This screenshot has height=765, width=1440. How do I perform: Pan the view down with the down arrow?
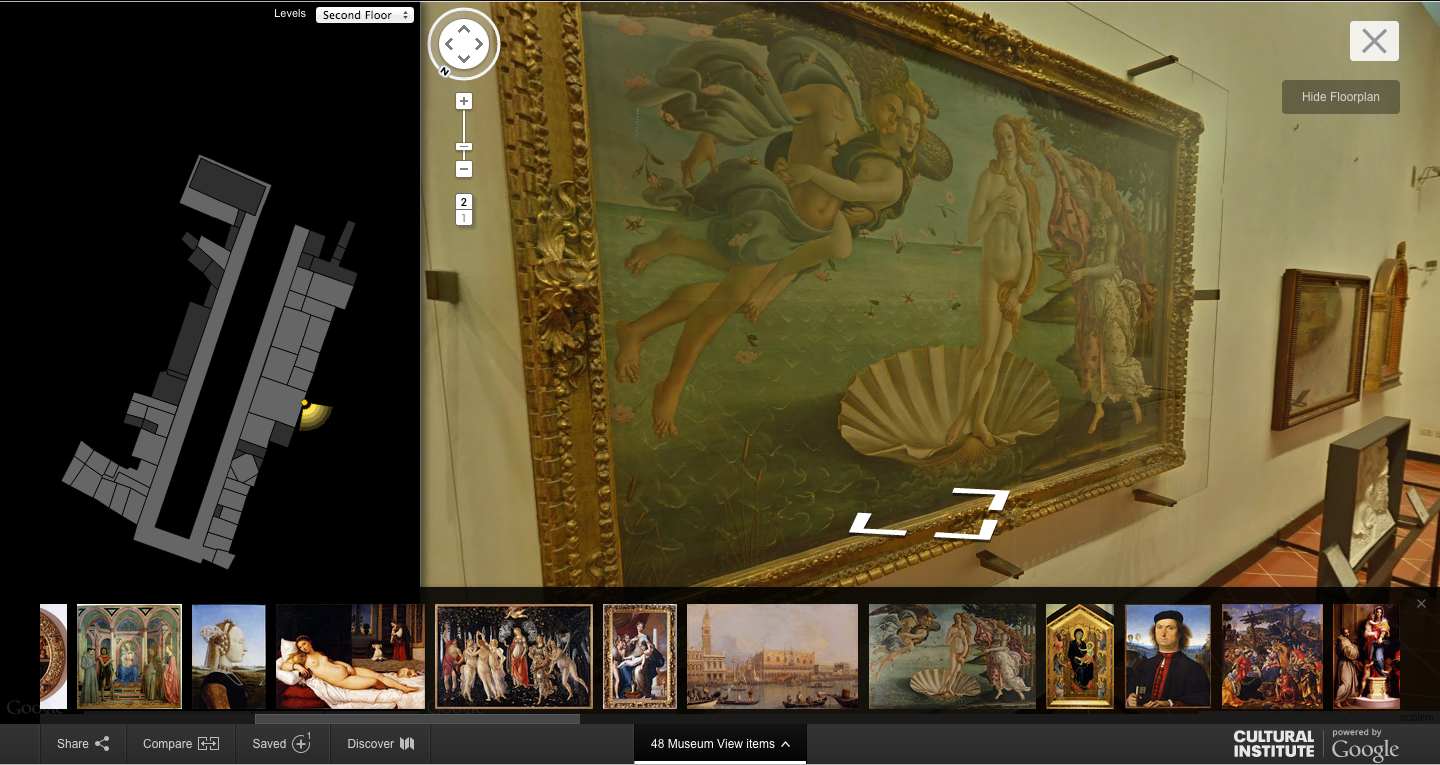click(464, 59)
